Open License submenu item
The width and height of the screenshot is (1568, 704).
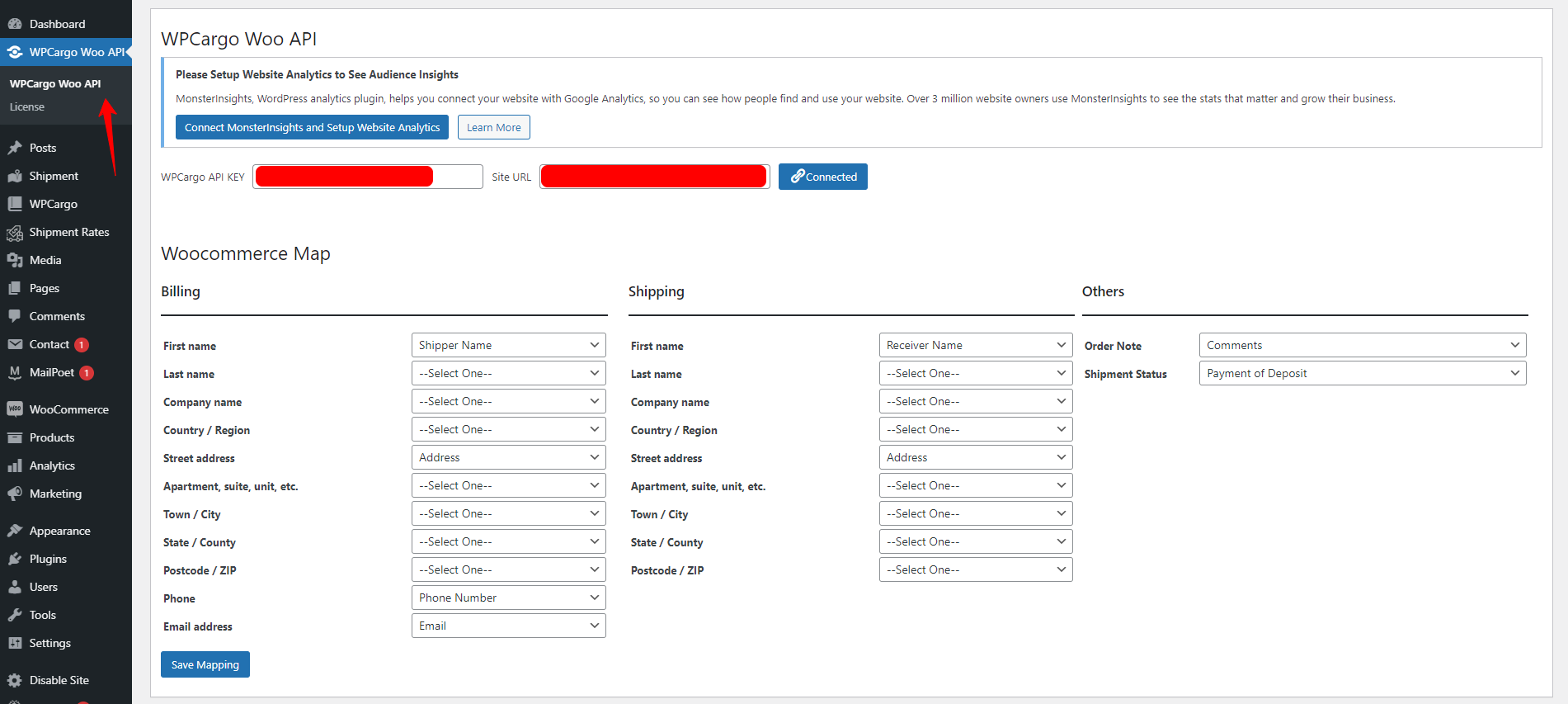click(x=27, y=107)
